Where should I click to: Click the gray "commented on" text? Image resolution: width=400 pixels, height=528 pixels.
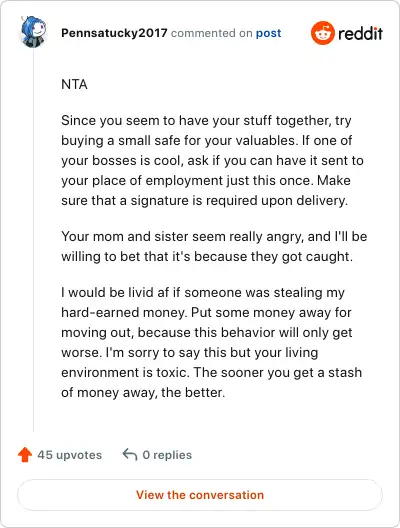click(211, 33)
